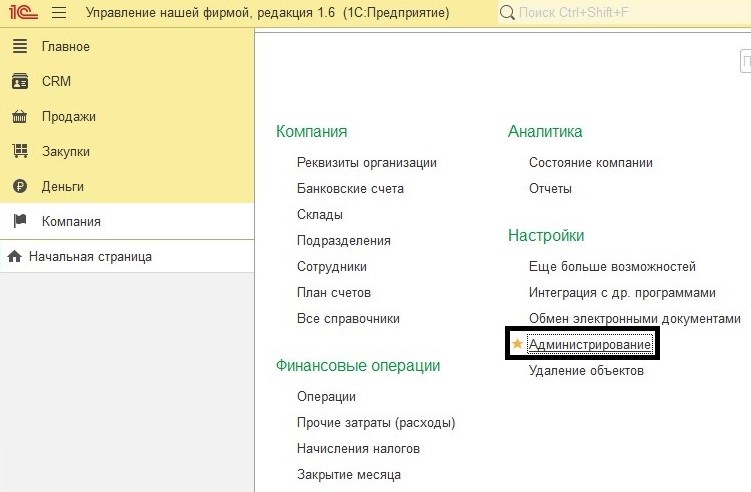This screenshot has height=492, width=751.
Task: Open Обмен электронными документами
Action: [634, 319]
